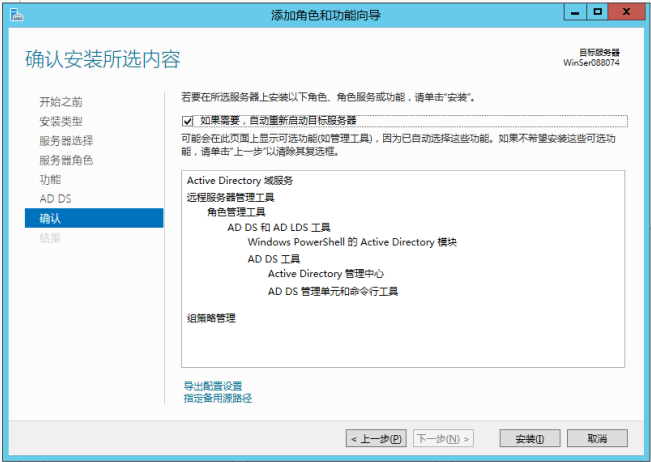Select AD DS 和 AD LDS 工具 entry

(x=279, y=227)
